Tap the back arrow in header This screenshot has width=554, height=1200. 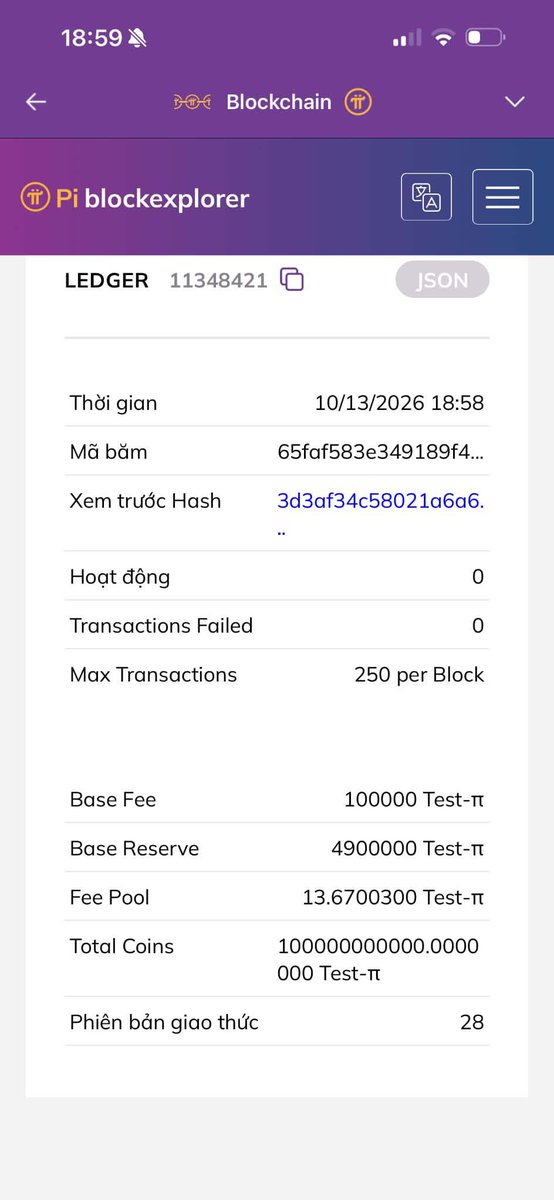coord(36,102)
